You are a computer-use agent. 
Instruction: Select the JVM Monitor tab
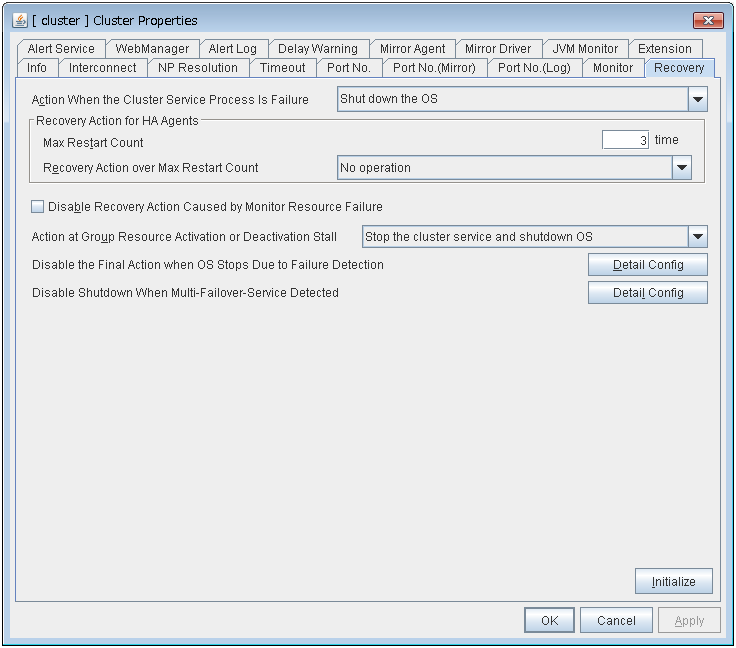click(585, 49)
